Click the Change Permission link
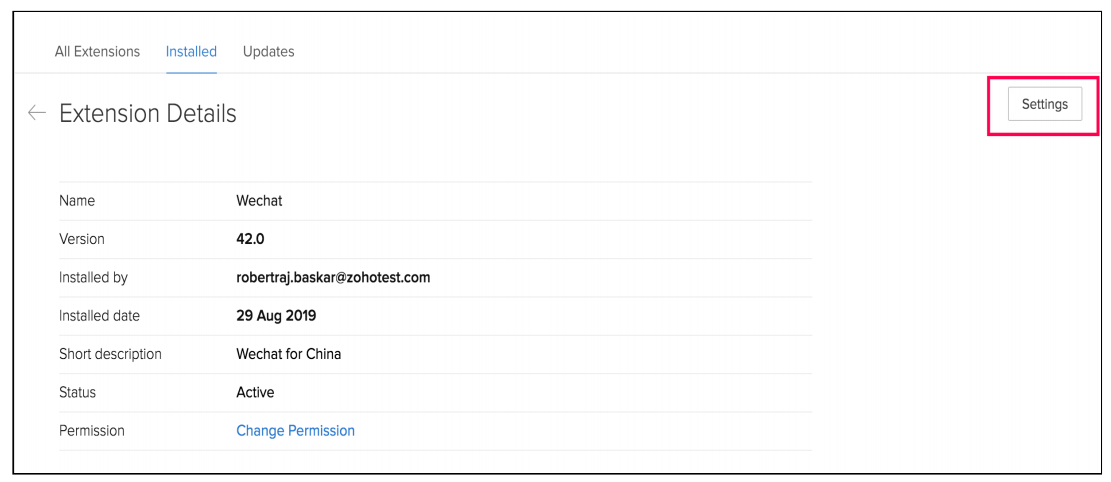Image resolution: width=1111 pixels, height=482 pixels. [295, 431]
